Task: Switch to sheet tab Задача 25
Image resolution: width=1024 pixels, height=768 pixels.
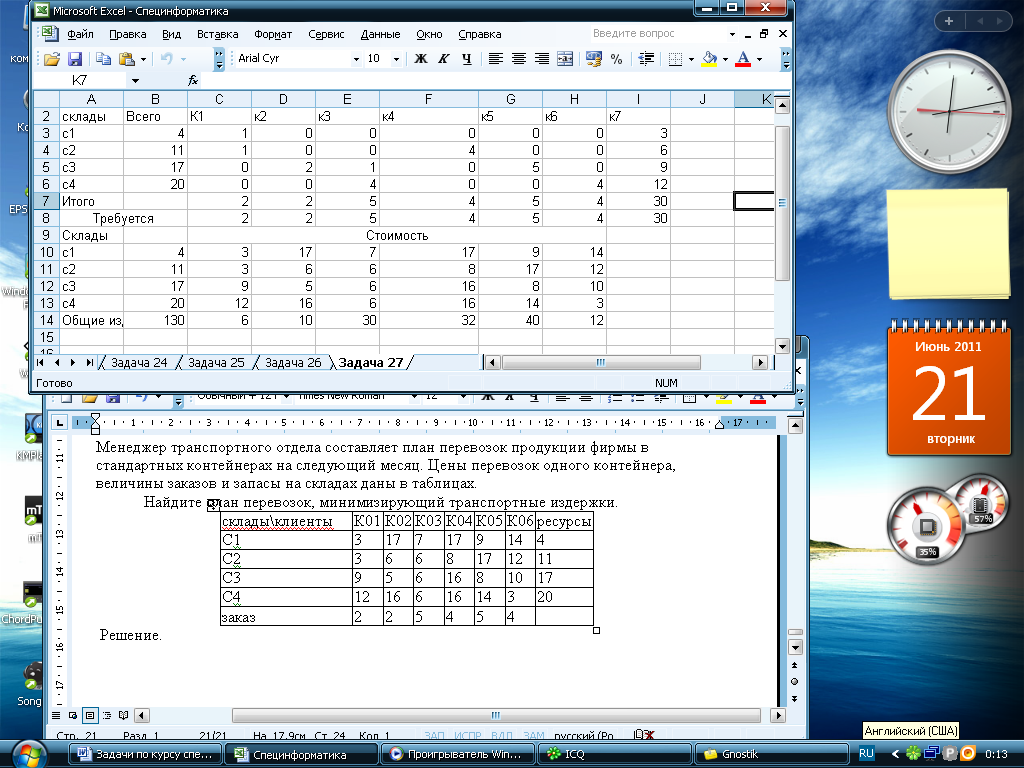Action: (x=216, y=362)
